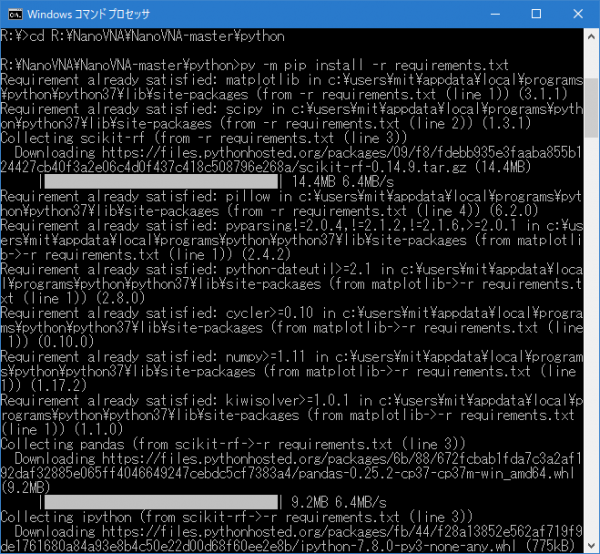Close the command processor window

click(x=578, y=14)
